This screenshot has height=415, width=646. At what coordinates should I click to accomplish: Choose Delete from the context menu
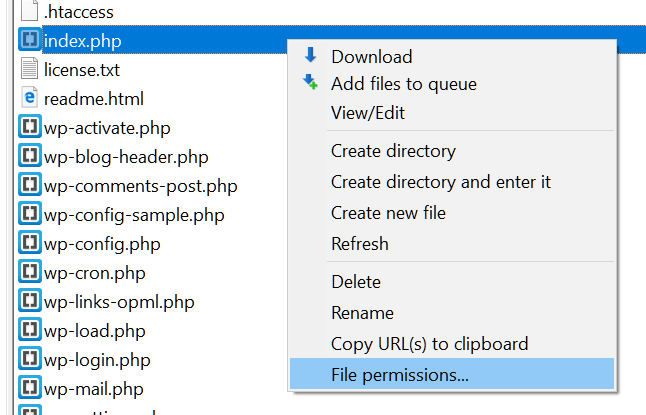point(356,282)
